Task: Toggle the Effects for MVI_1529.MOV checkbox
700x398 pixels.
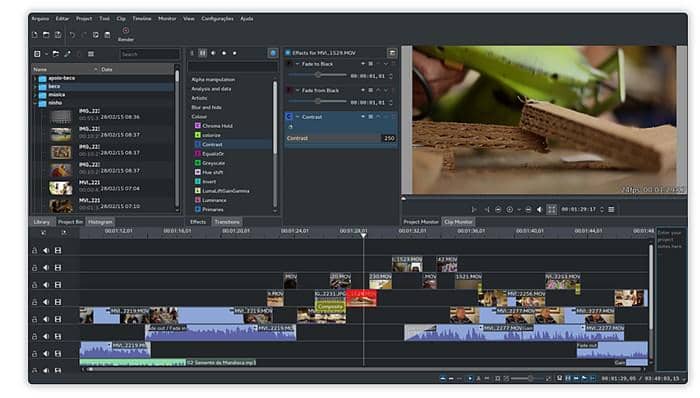Action: click(288, 53)
